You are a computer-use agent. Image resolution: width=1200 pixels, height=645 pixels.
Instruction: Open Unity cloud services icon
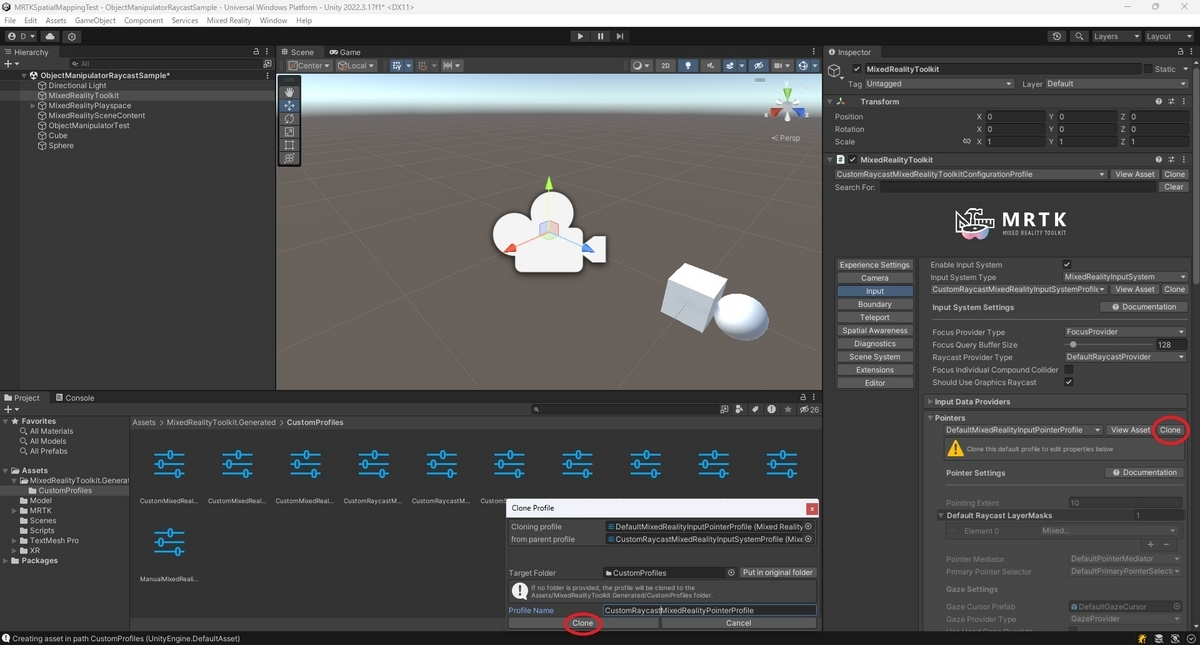point(49,36)
